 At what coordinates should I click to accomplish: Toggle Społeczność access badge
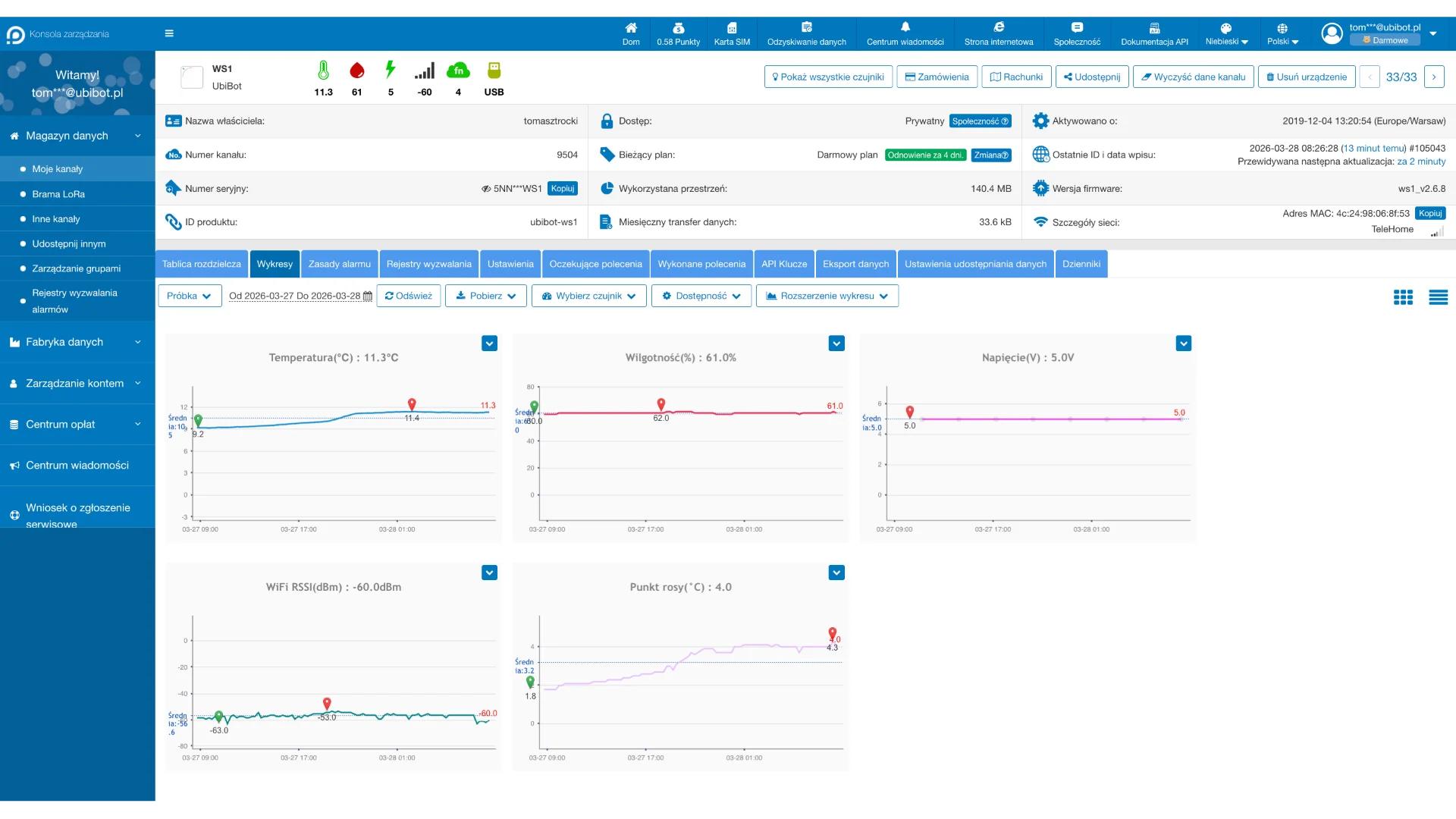click(x=980, y=121)
